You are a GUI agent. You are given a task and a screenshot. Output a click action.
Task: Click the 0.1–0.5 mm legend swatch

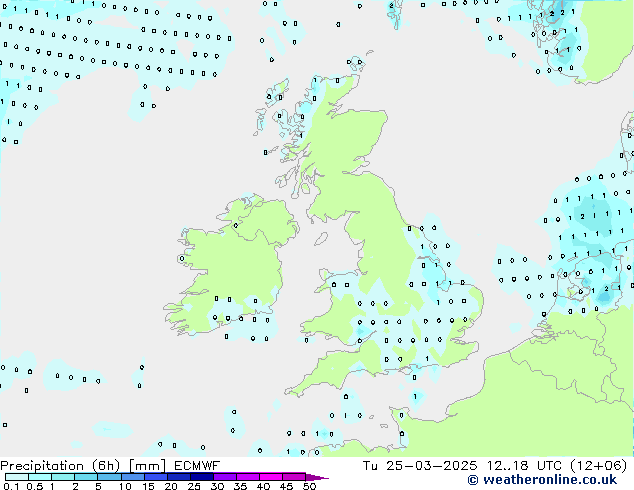coord(17,477)
